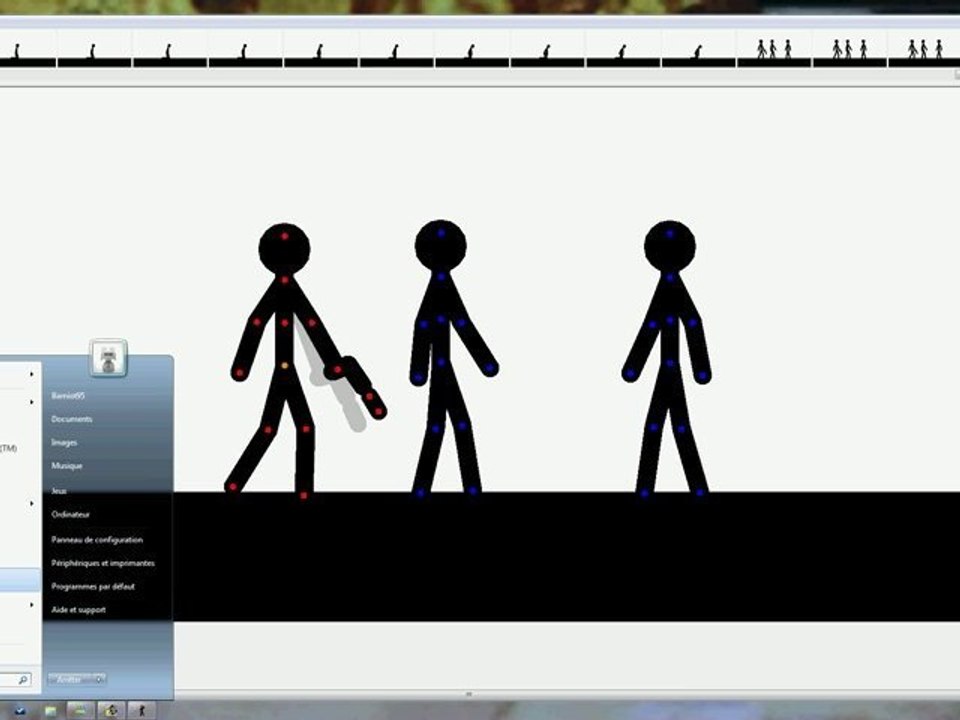Click the red figure's back foot handle

tap(233, 487)
